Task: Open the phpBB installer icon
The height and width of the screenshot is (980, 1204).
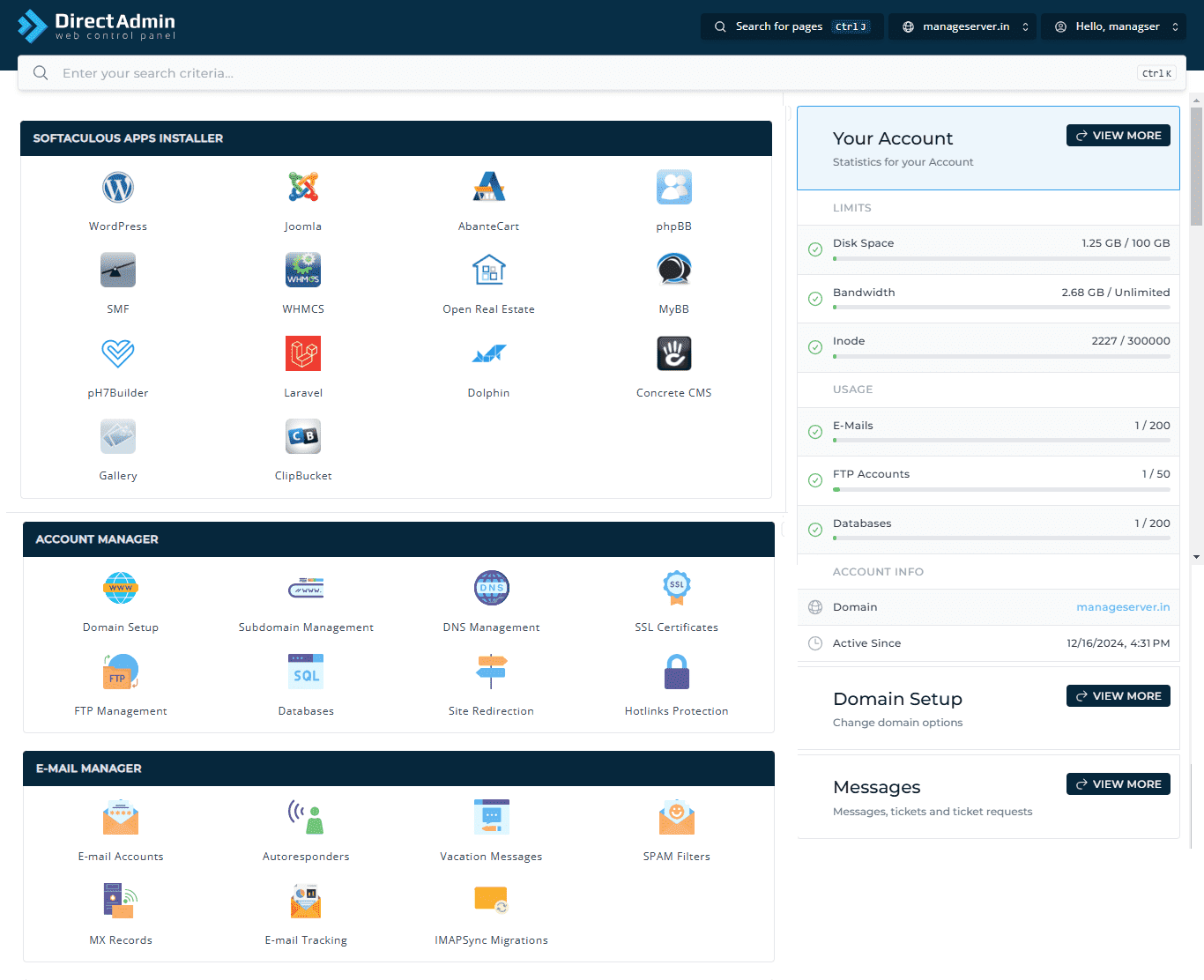Action: (x=674, y=187)
